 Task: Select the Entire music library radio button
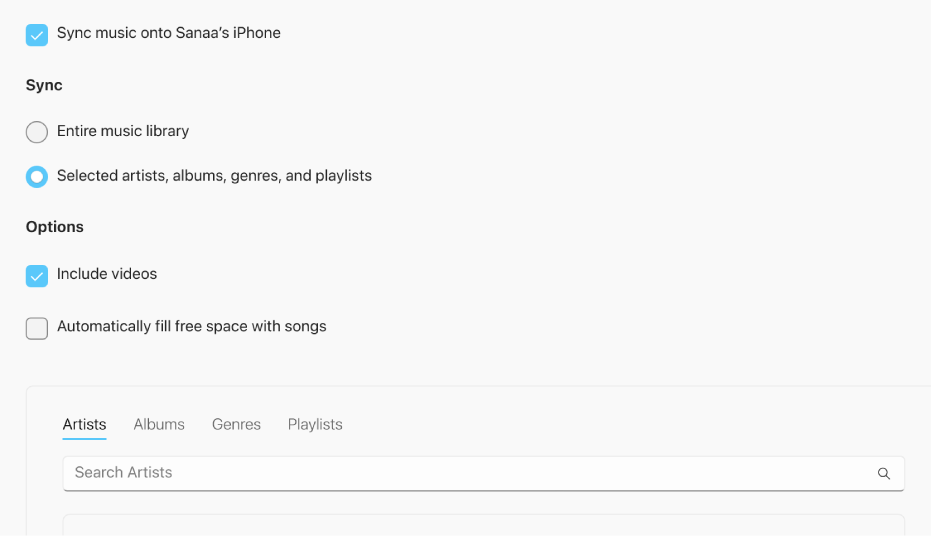37,132
